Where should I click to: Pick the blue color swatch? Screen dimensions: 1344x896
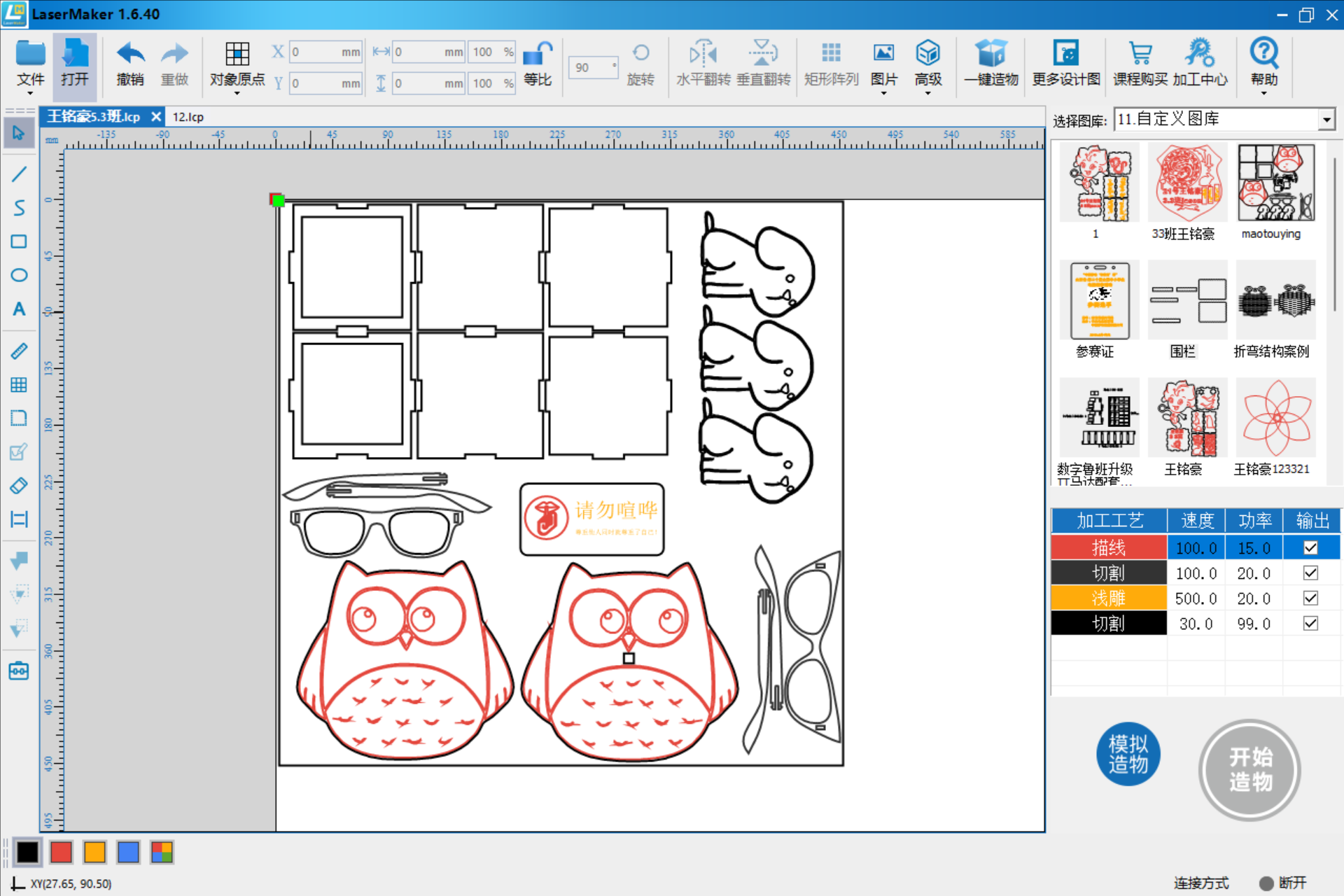[x=128, y=852]
